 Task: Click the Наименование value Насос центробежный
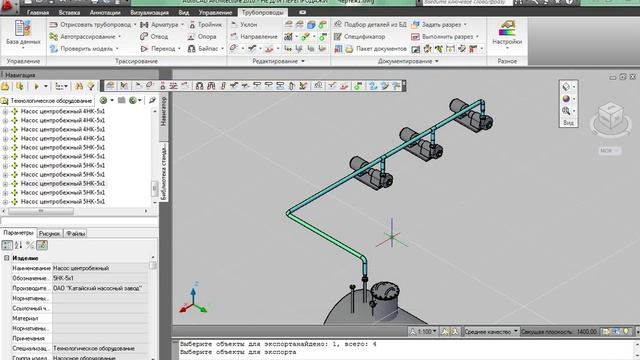(100, 268)
